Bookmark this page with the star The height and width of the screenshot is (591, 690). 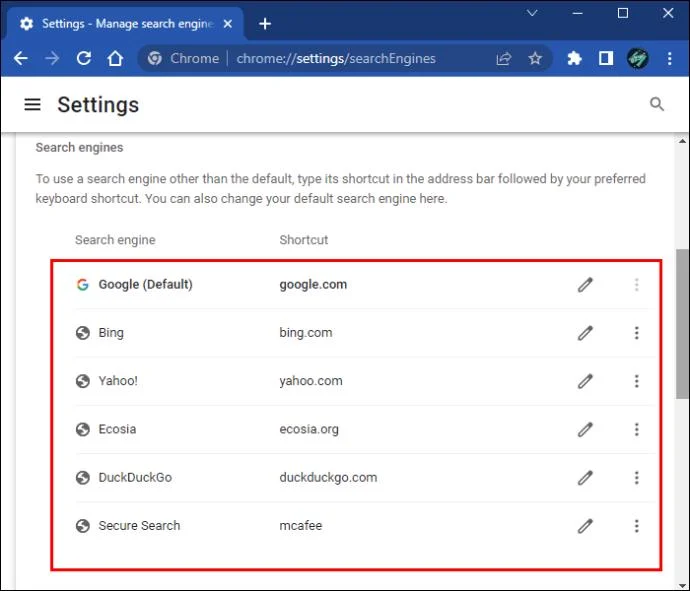[x=535, y=58]
